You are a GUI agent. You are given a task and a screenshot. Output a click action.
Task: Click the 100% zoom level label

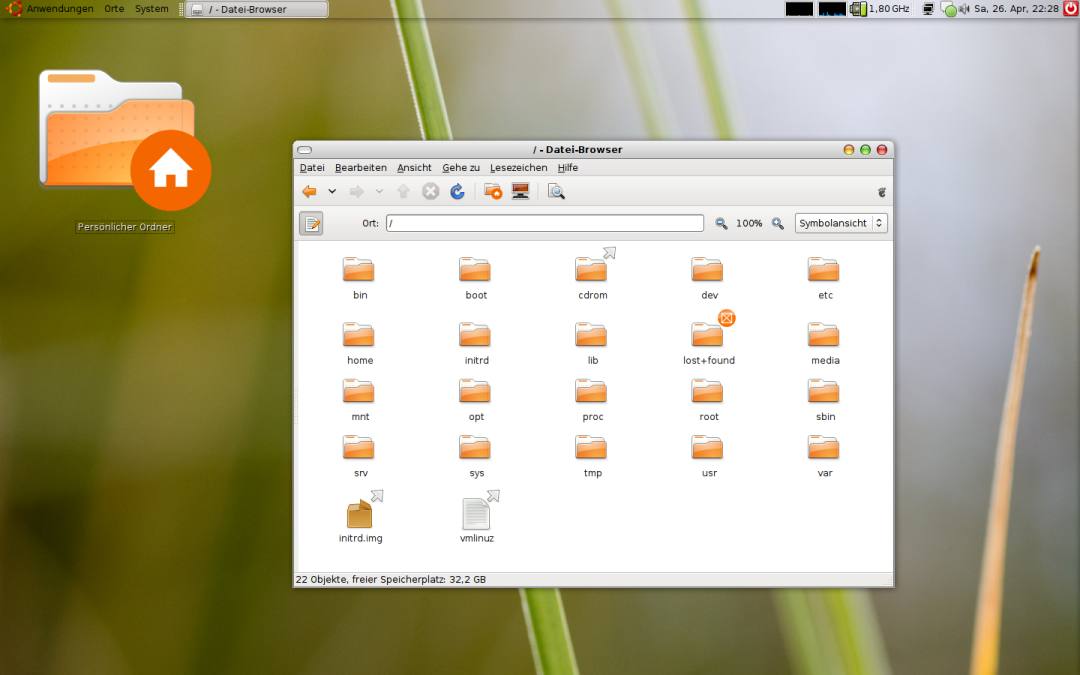(x=749, y=223)
